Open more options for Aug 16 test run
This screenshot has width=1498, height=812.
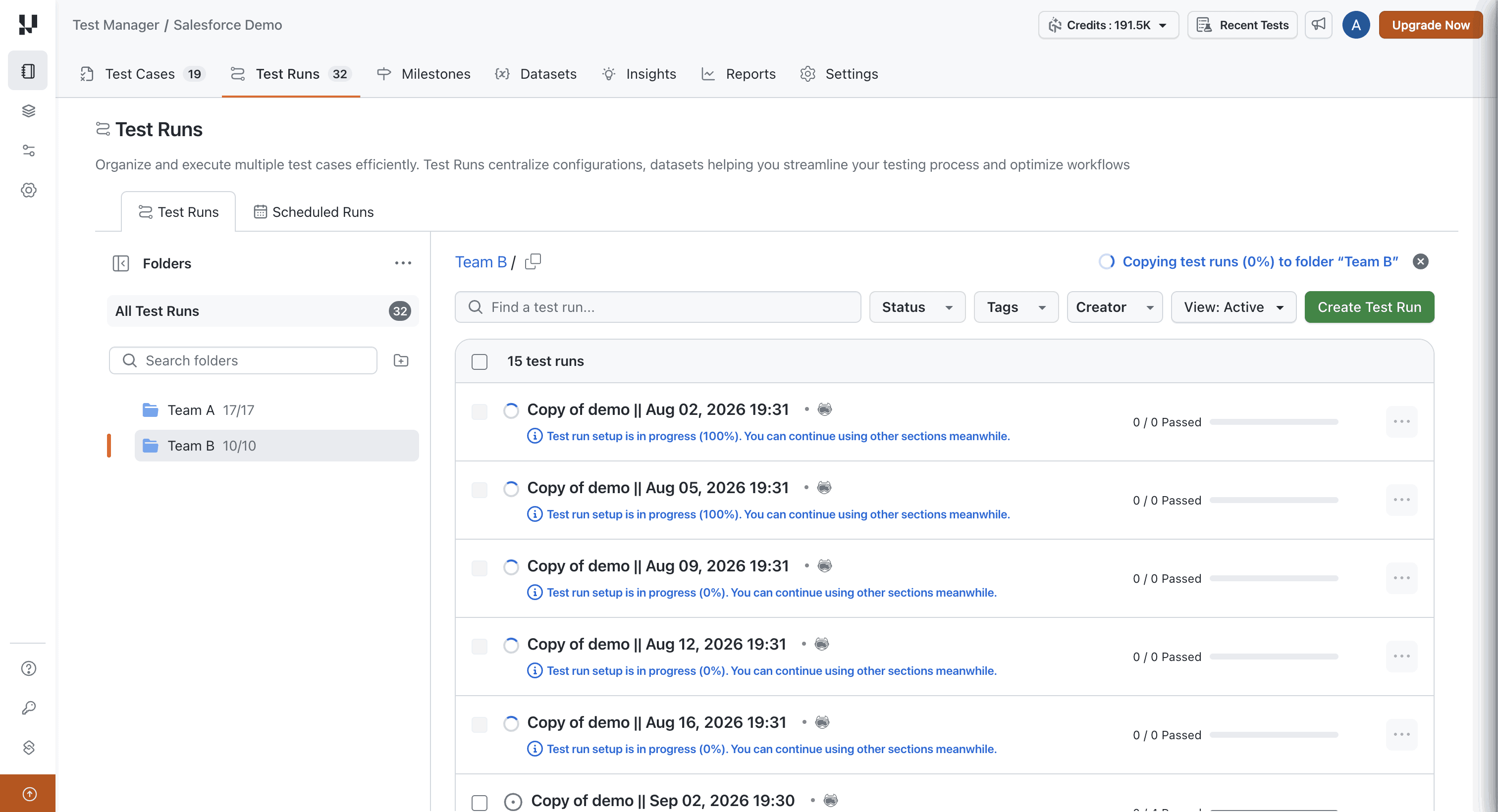(x=1401, y=735)
